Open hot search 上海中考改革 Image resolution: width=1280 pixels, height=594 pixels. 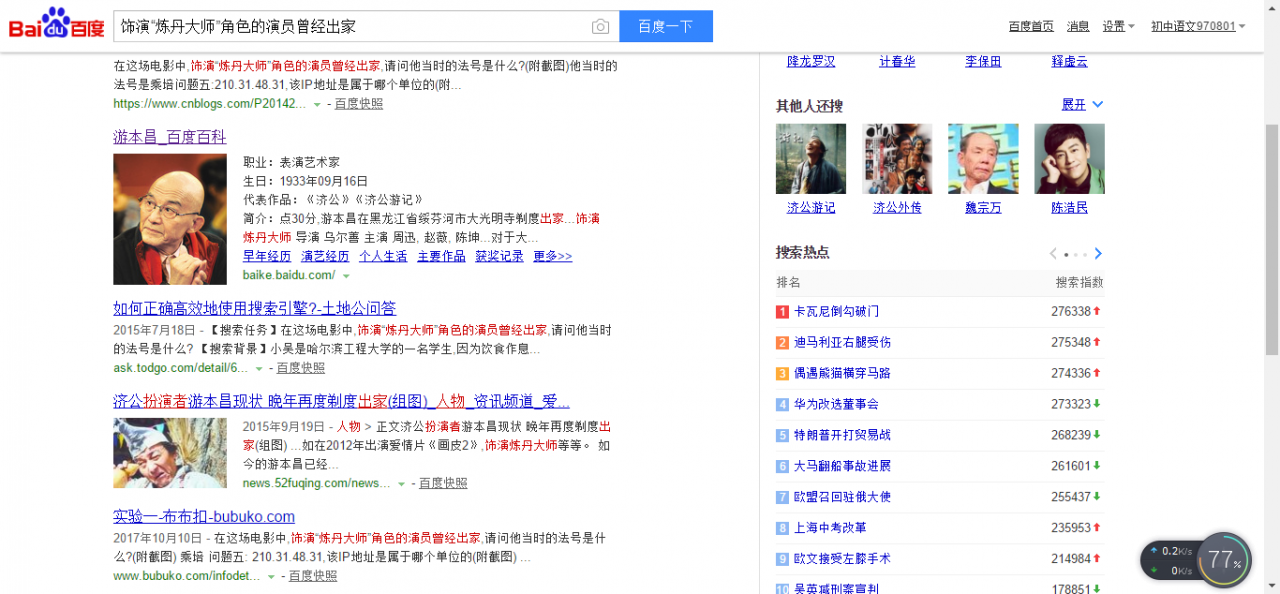(830, 528)
